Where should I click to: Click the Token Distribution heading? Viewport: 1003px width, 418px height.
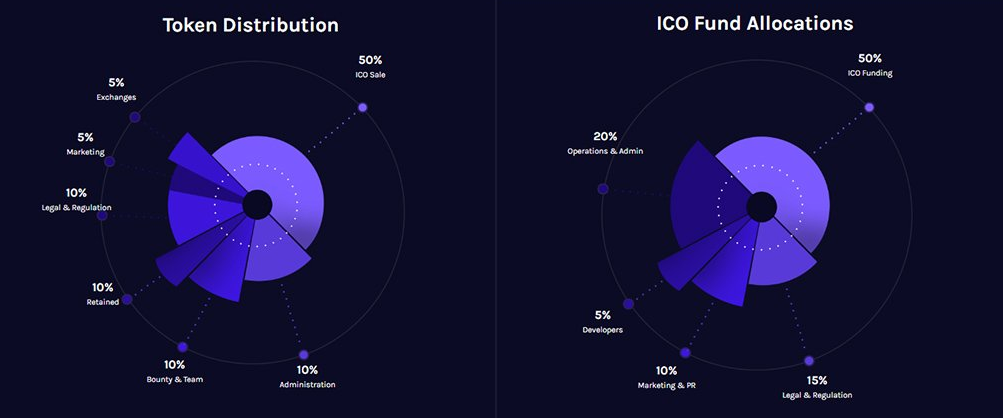tap(251, 25)
